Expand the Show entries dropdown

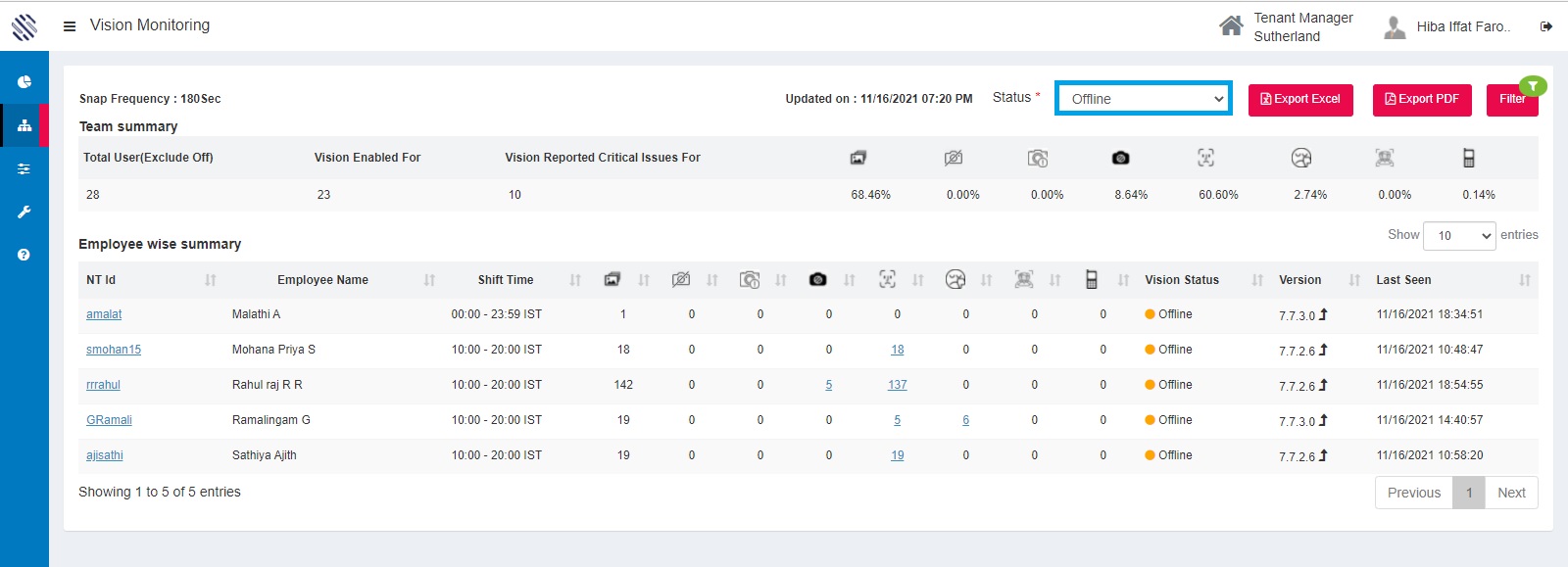click(1459, 236)
